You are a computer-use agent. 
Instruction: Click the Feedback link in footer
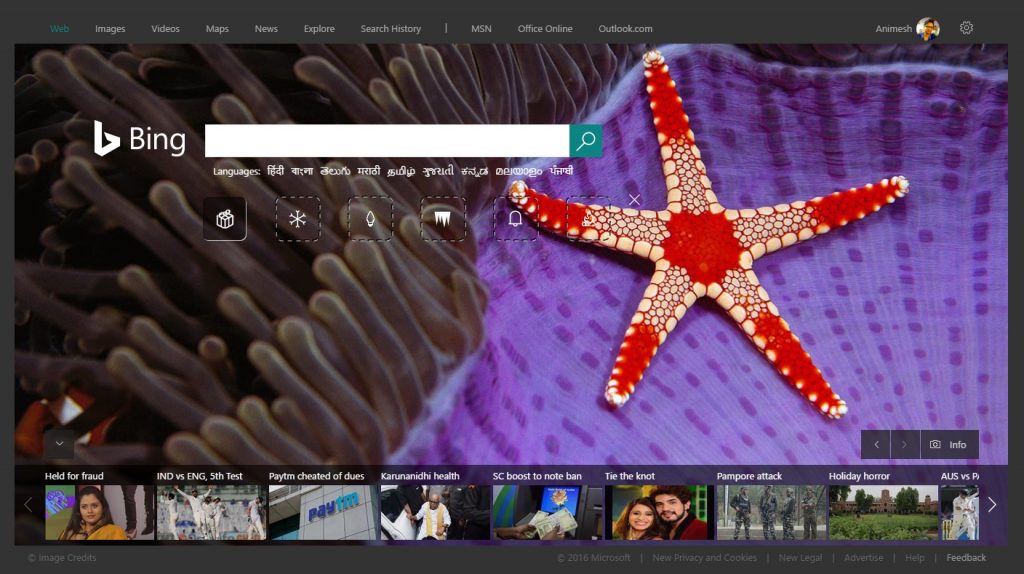tap(966, 558)
